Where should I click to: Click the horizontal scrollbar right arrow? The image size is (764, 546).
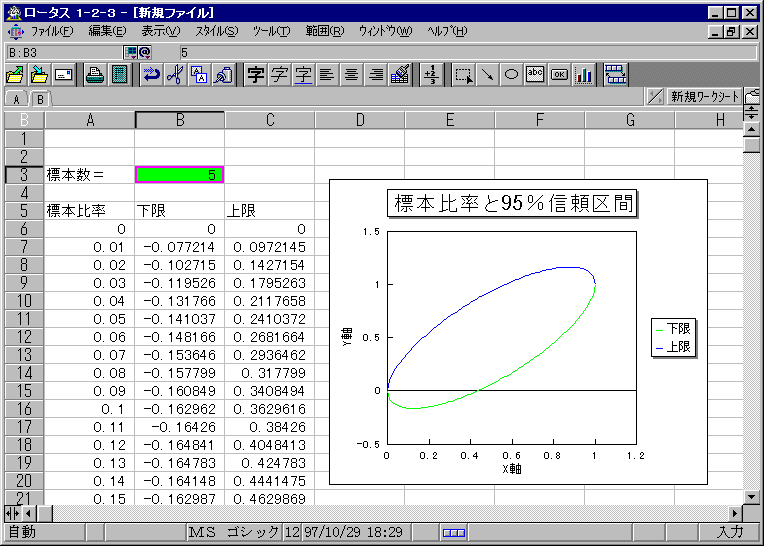pos(735,513)
